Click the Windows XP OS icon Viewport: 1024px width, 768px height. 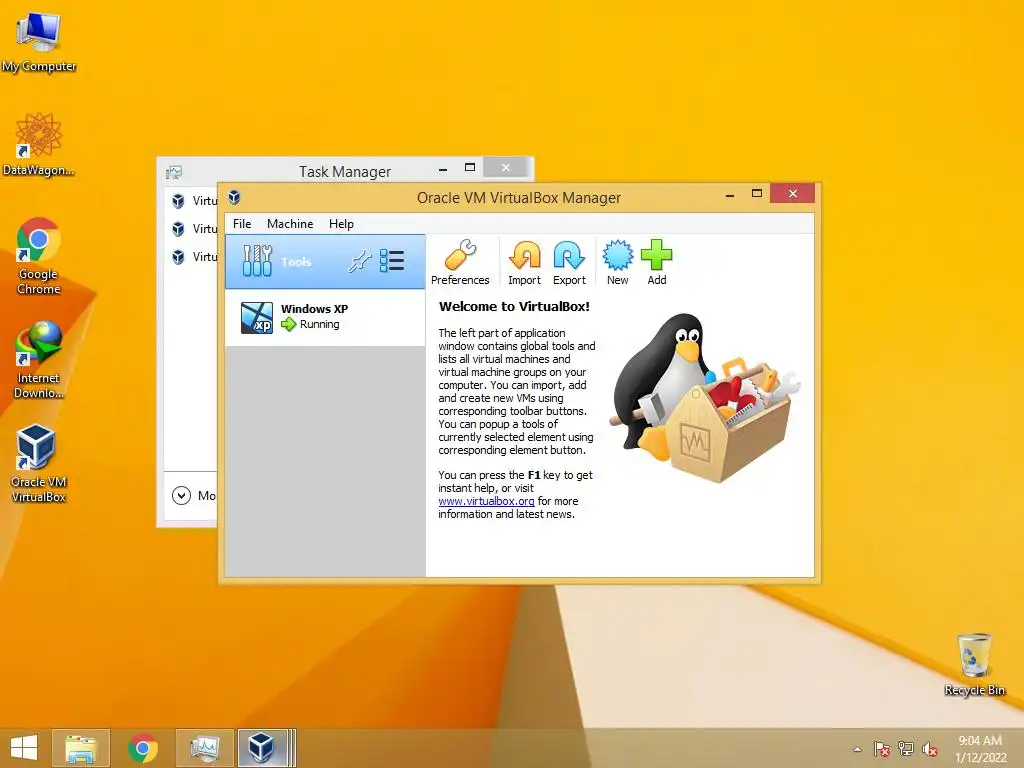coord(257,317)
